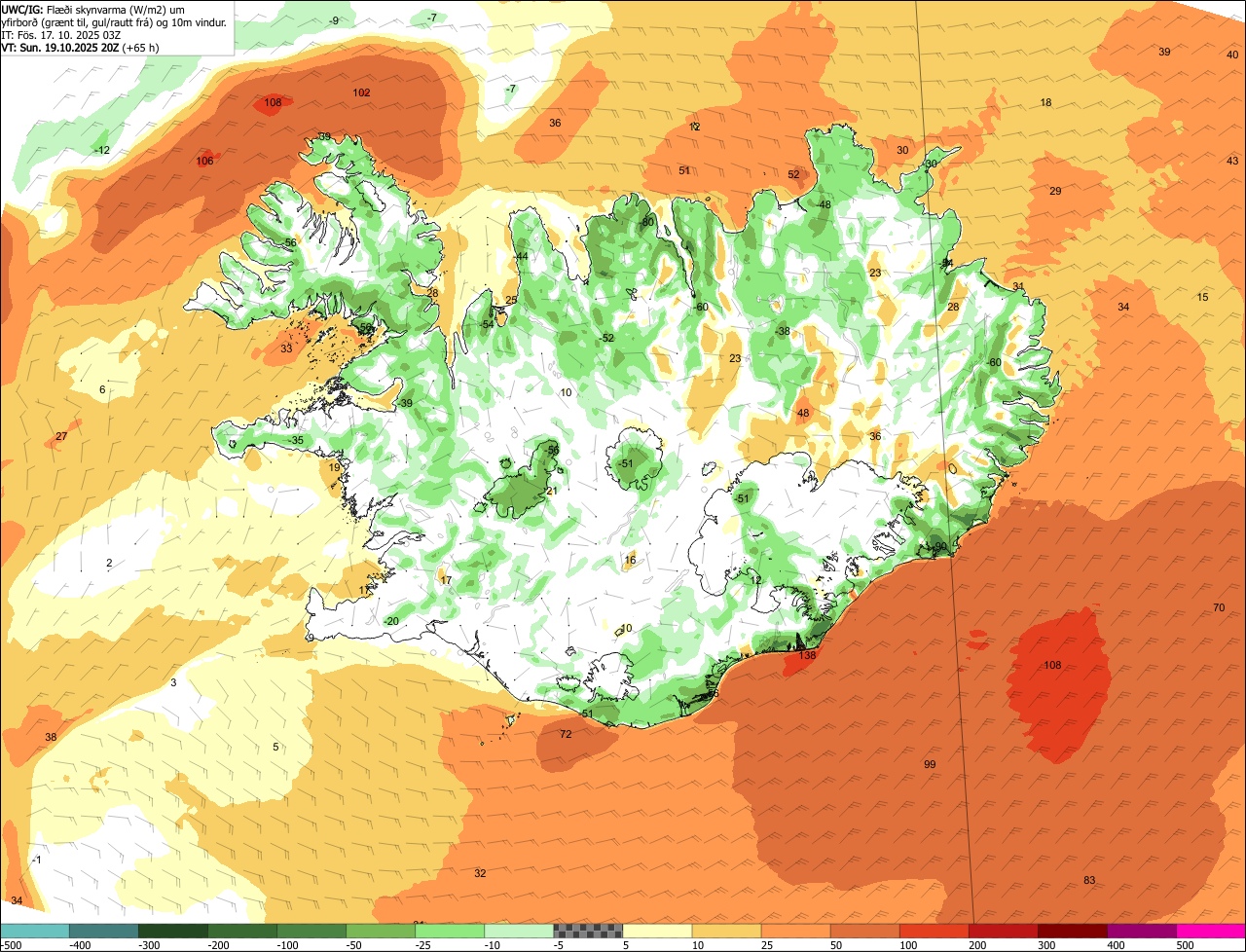
Task: Click the map value 40 in the top-right corner
Action: click(x=1232, y=55)
